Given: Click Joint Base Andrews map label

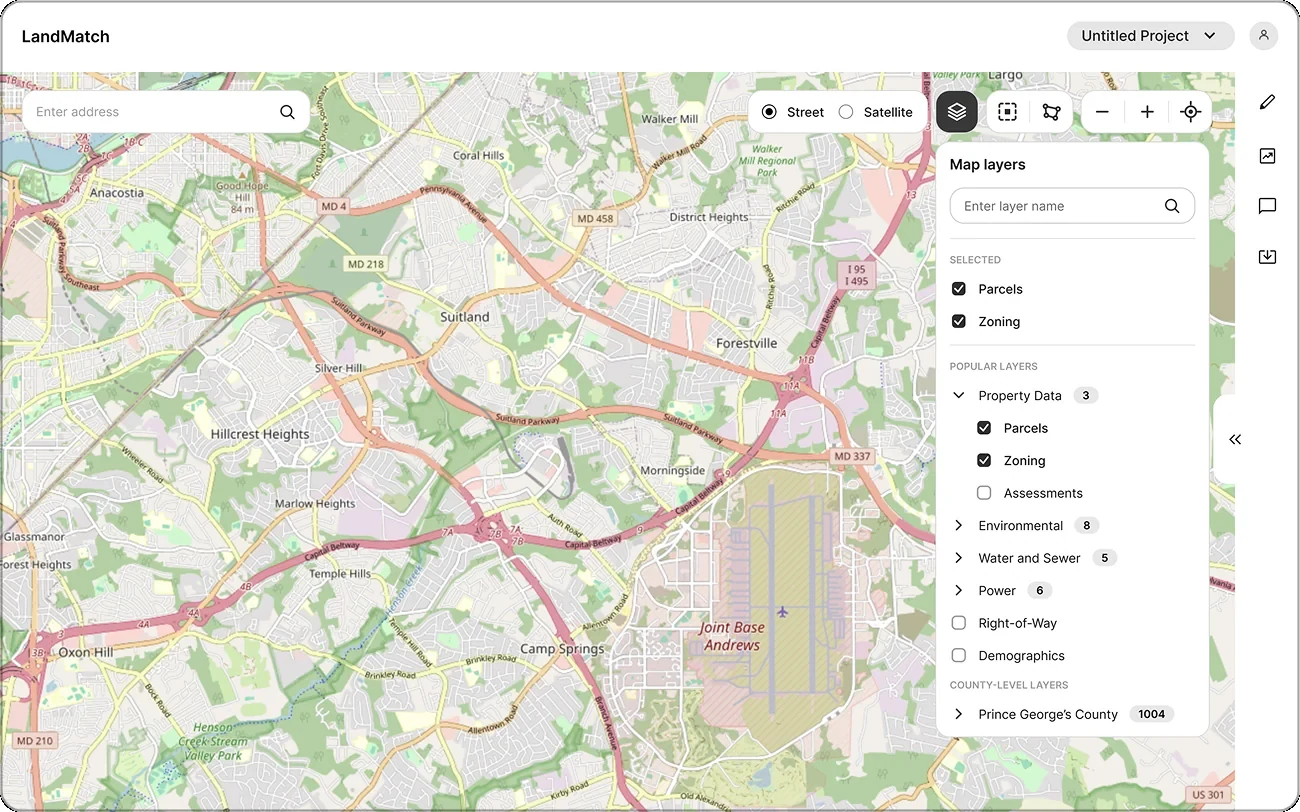Looking at the screenshot, I should [732, 637].
